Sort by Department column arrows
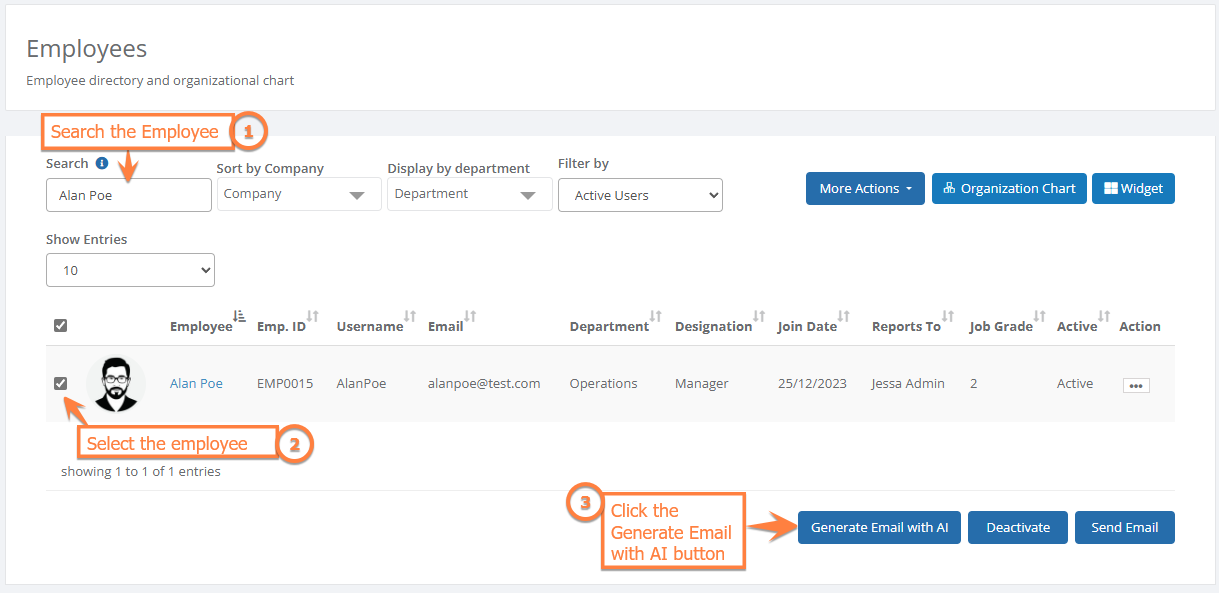 click(x=656, y=316)
